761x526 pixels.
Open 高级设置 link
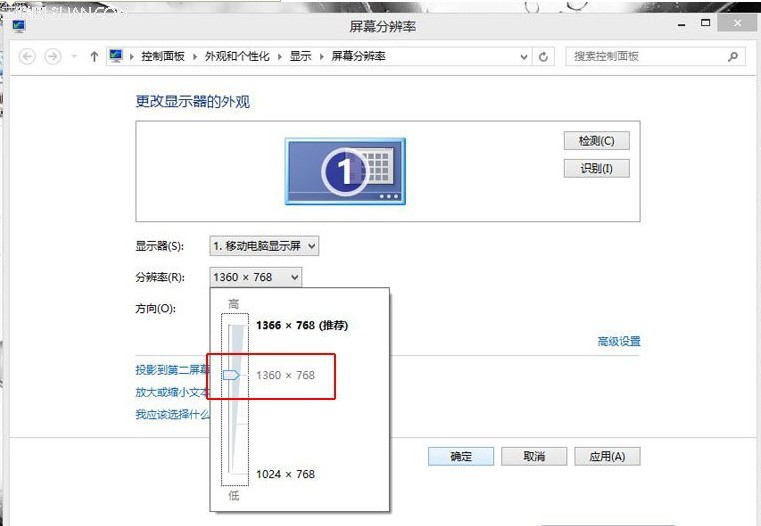tap(619, 342)
